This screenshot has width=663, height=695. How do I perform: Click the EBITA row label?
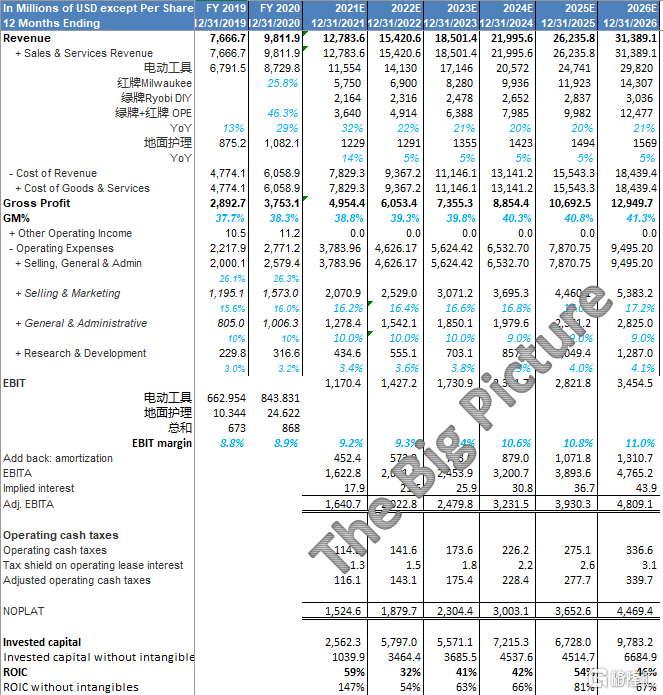click(17, 473)
